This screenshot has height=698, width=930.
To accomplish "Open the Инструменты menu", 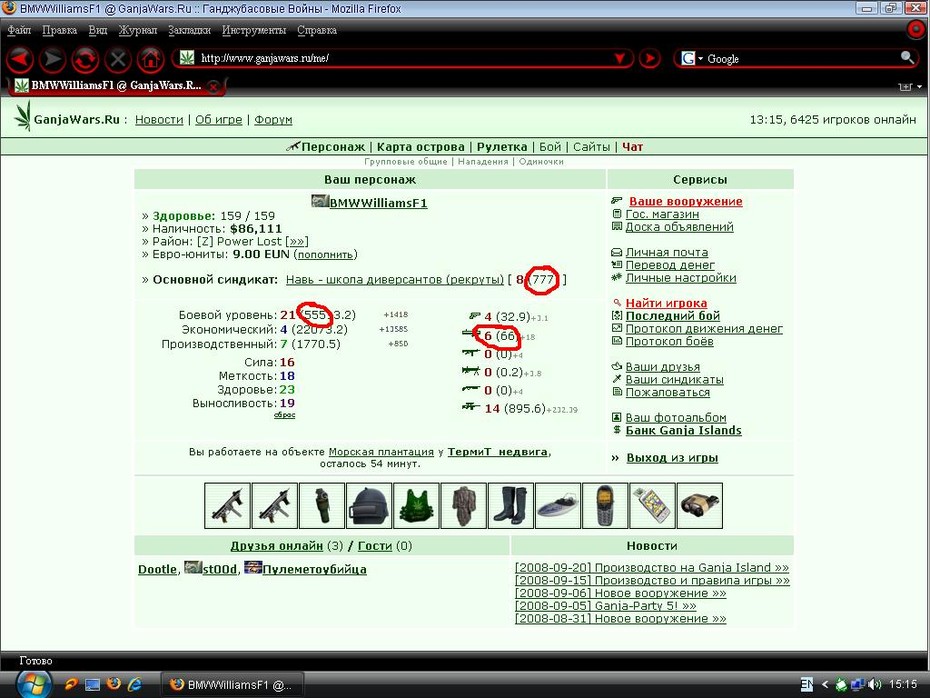I will (254, 30).
